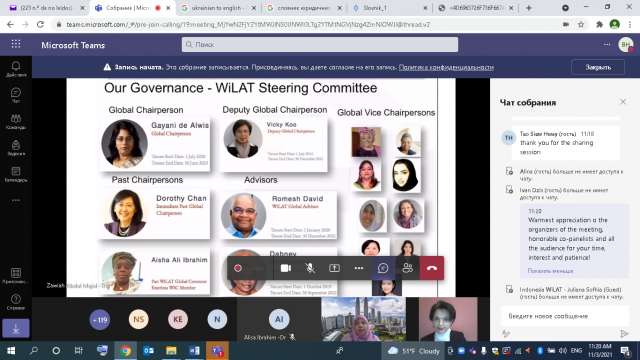640x360 pixels.
Task: Open Word from the Windows taskbar
Action: (x=194, y=351)
